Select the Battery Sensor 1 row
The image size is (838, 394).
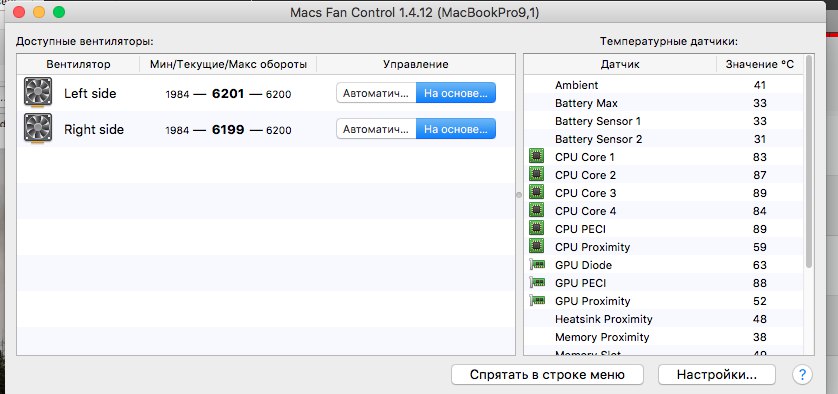click(x=663, y=121)
